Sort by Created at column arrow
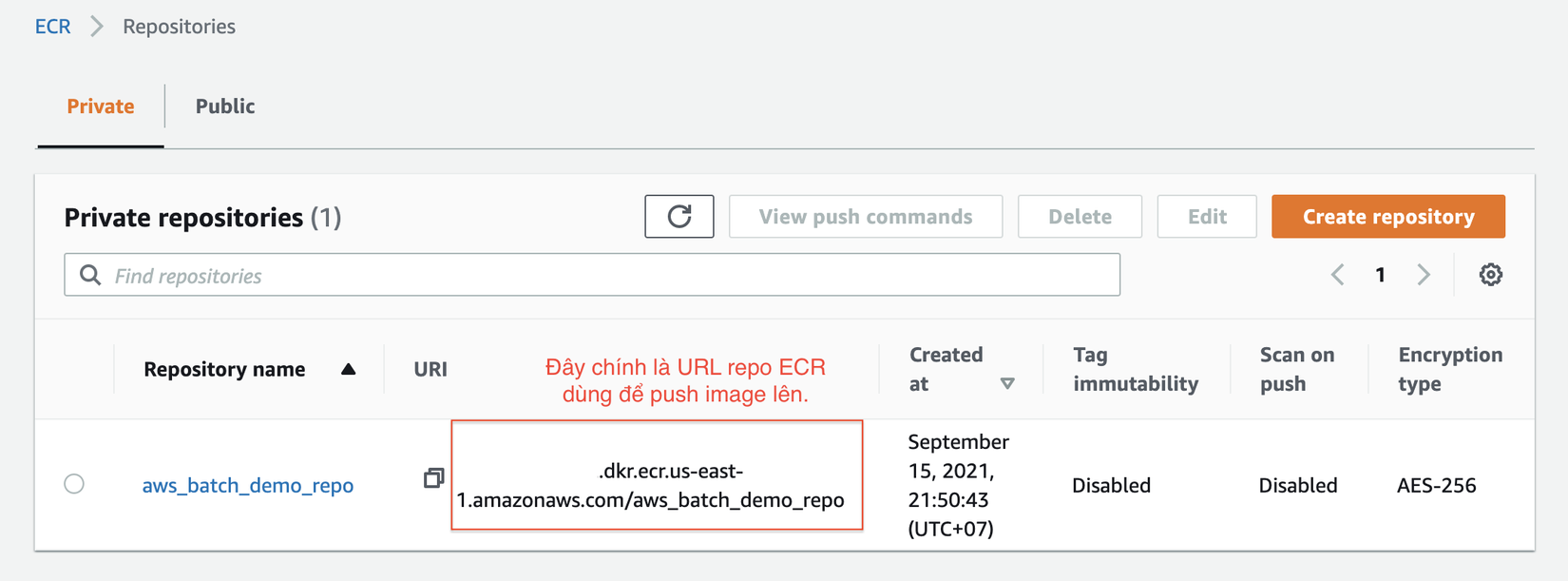 pos(1007,383)
